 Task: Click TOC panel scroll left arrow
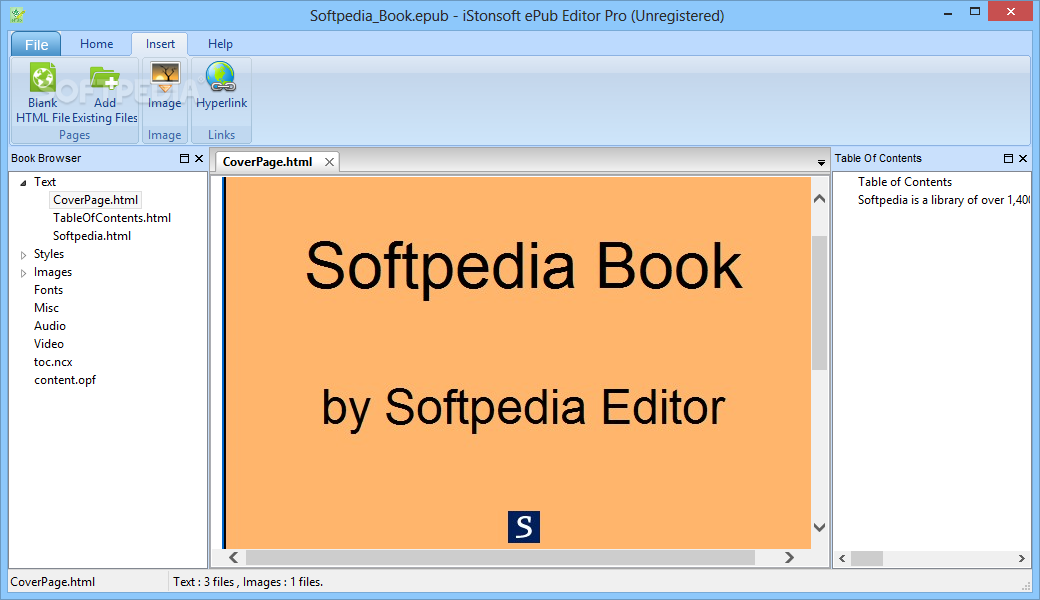pos(842,559)
